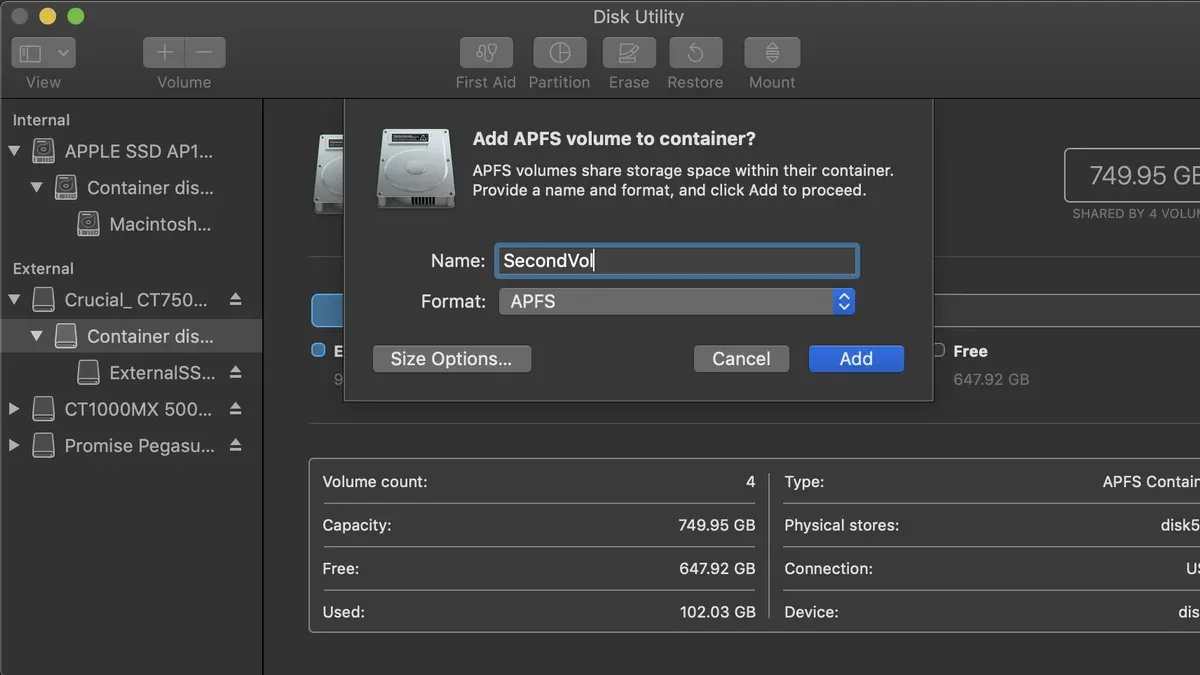Click the Name field containing SecondVol

point(677,261)
